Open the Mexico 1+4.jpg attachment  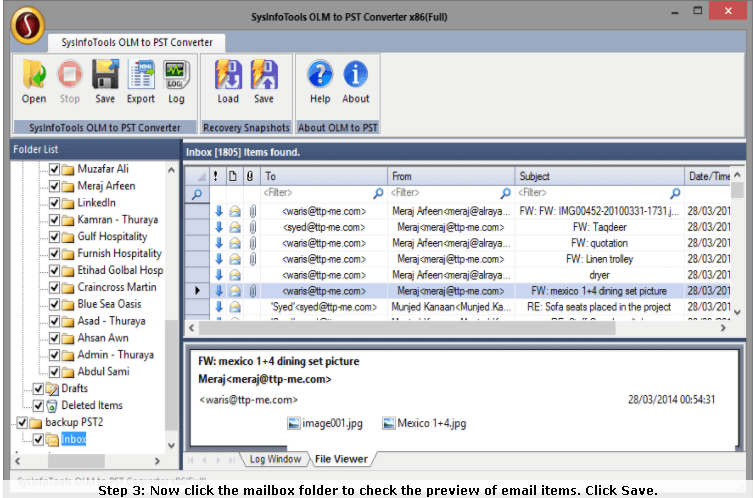[x=425, y=423]
